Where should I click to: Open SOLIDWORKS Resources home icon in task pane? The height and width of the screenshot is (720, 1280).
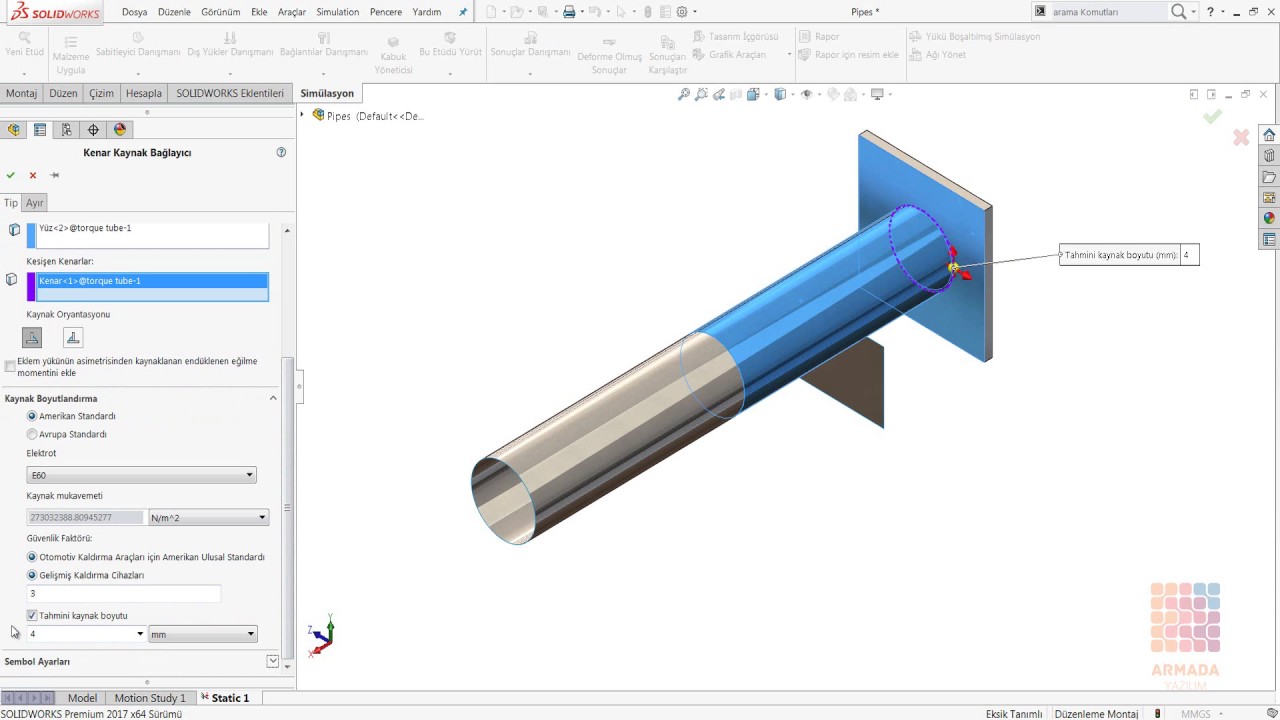coord(1269,135)
